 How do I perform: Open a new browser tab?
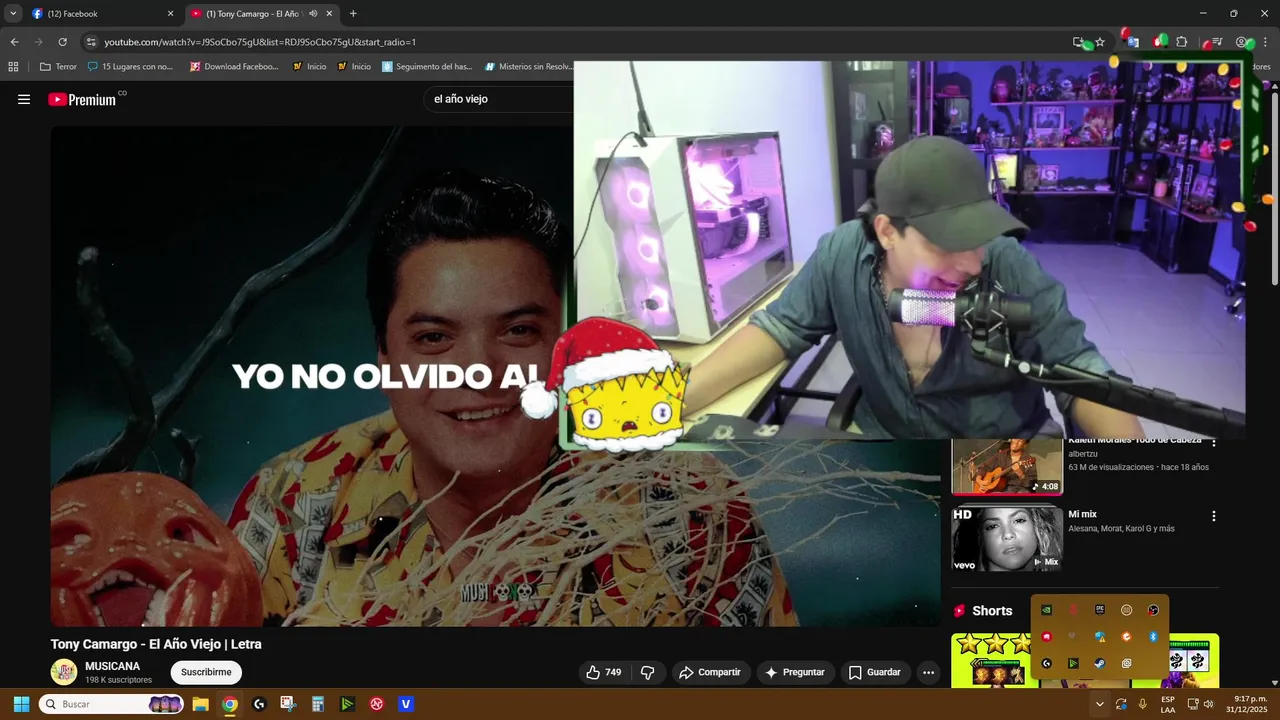click(x=353, y=14)
